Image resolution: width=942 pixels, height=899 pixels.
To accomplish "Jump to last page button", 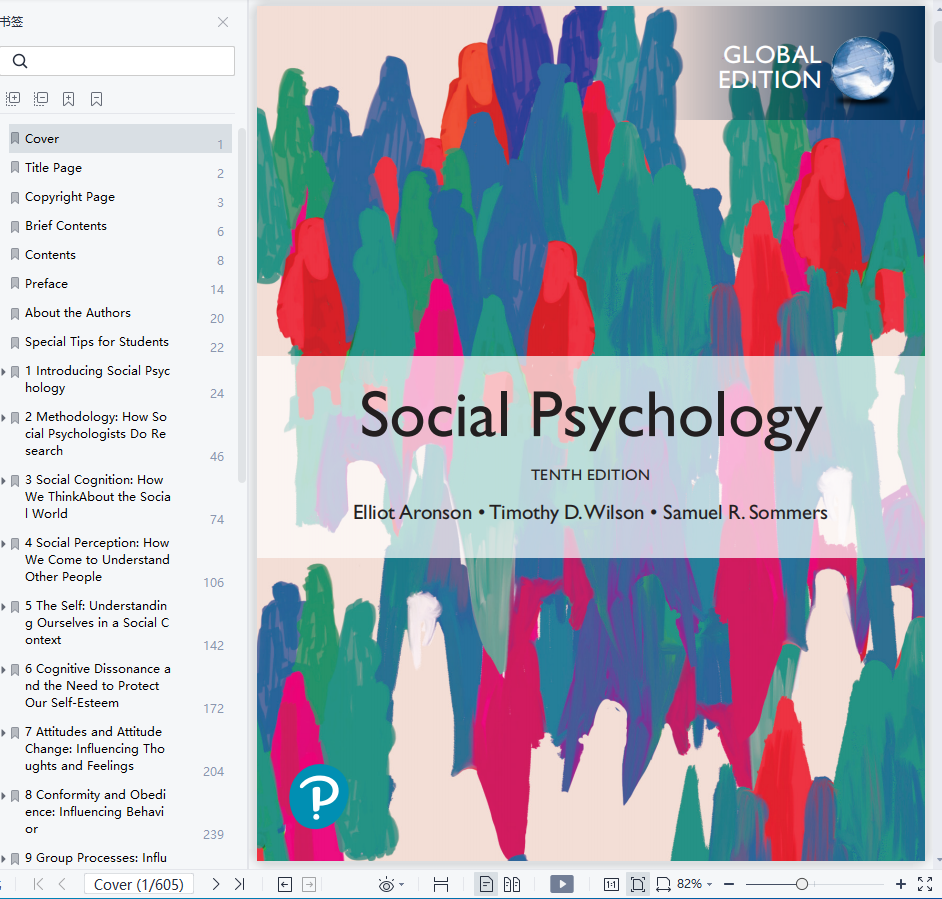I will (240, 884).
